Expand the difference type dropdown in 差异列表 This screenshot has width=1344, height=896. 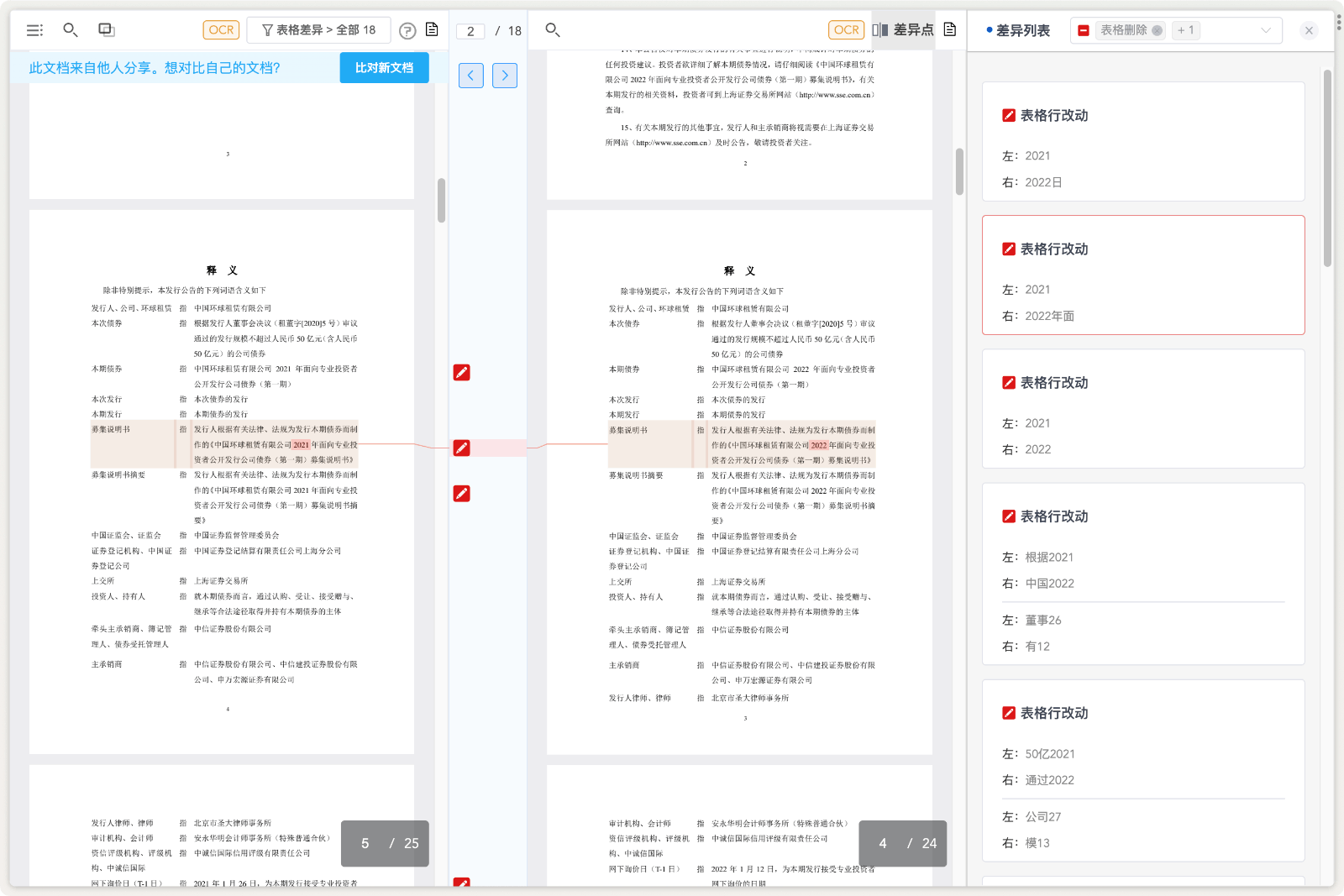point(1266,30)
